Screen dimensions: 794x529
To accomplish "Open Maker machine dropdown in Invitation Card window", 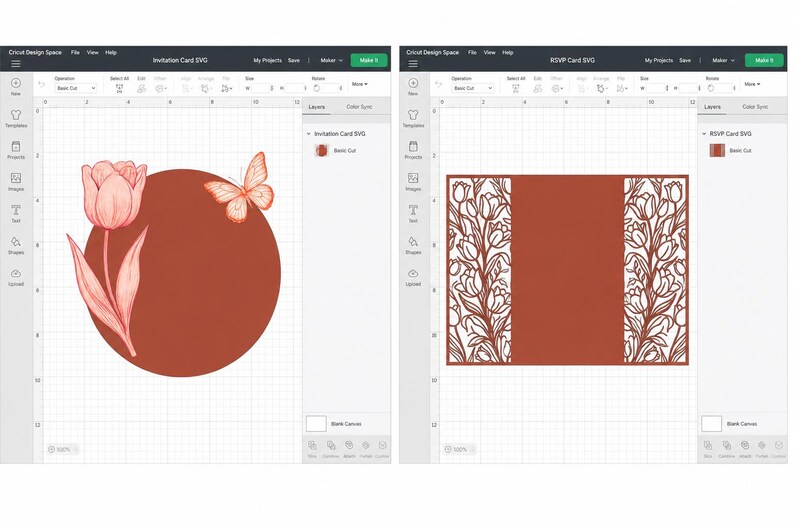I will (331, 60).
